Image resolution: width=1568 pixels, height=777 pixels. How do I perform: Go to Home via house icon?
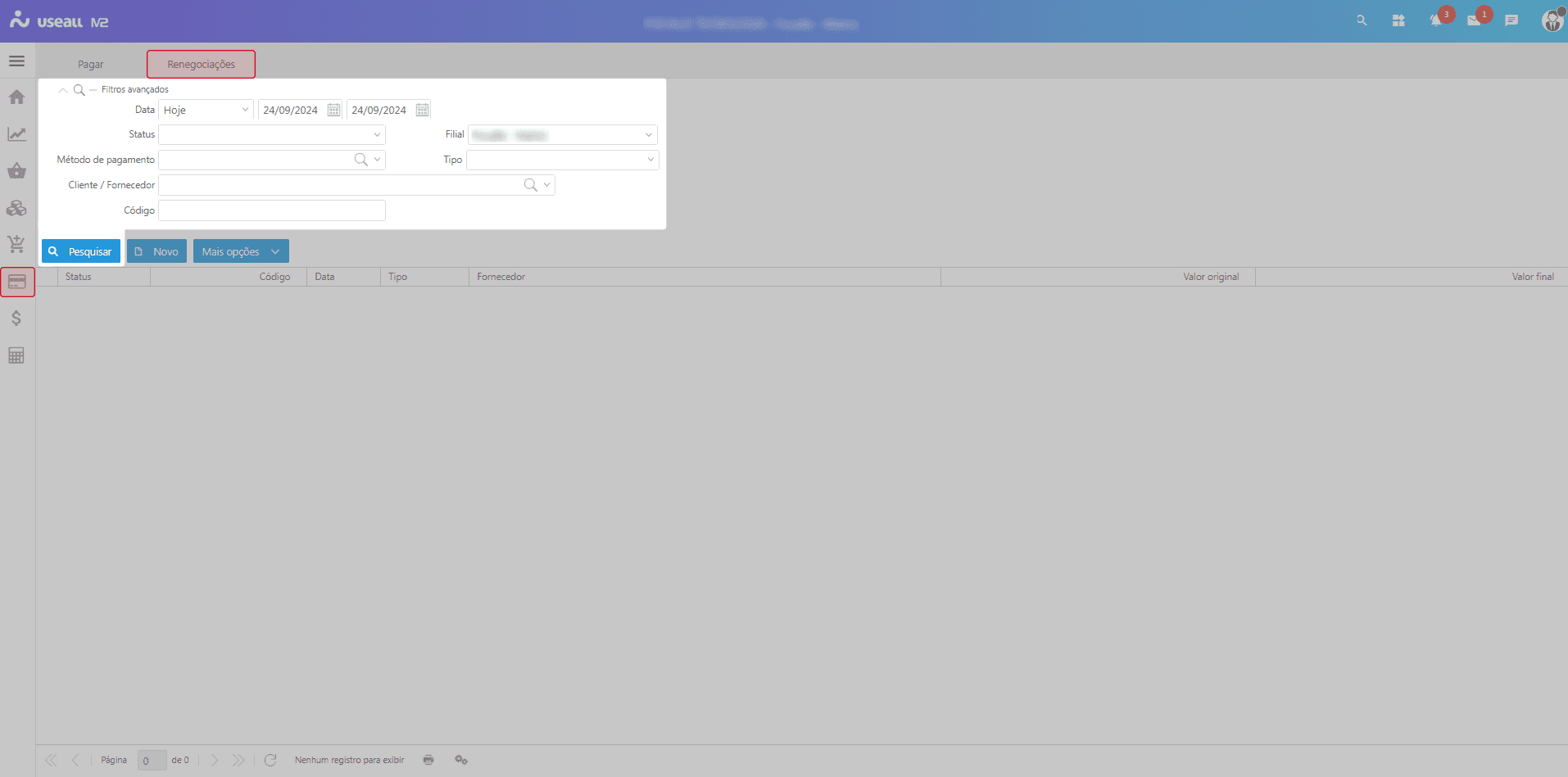16,97
